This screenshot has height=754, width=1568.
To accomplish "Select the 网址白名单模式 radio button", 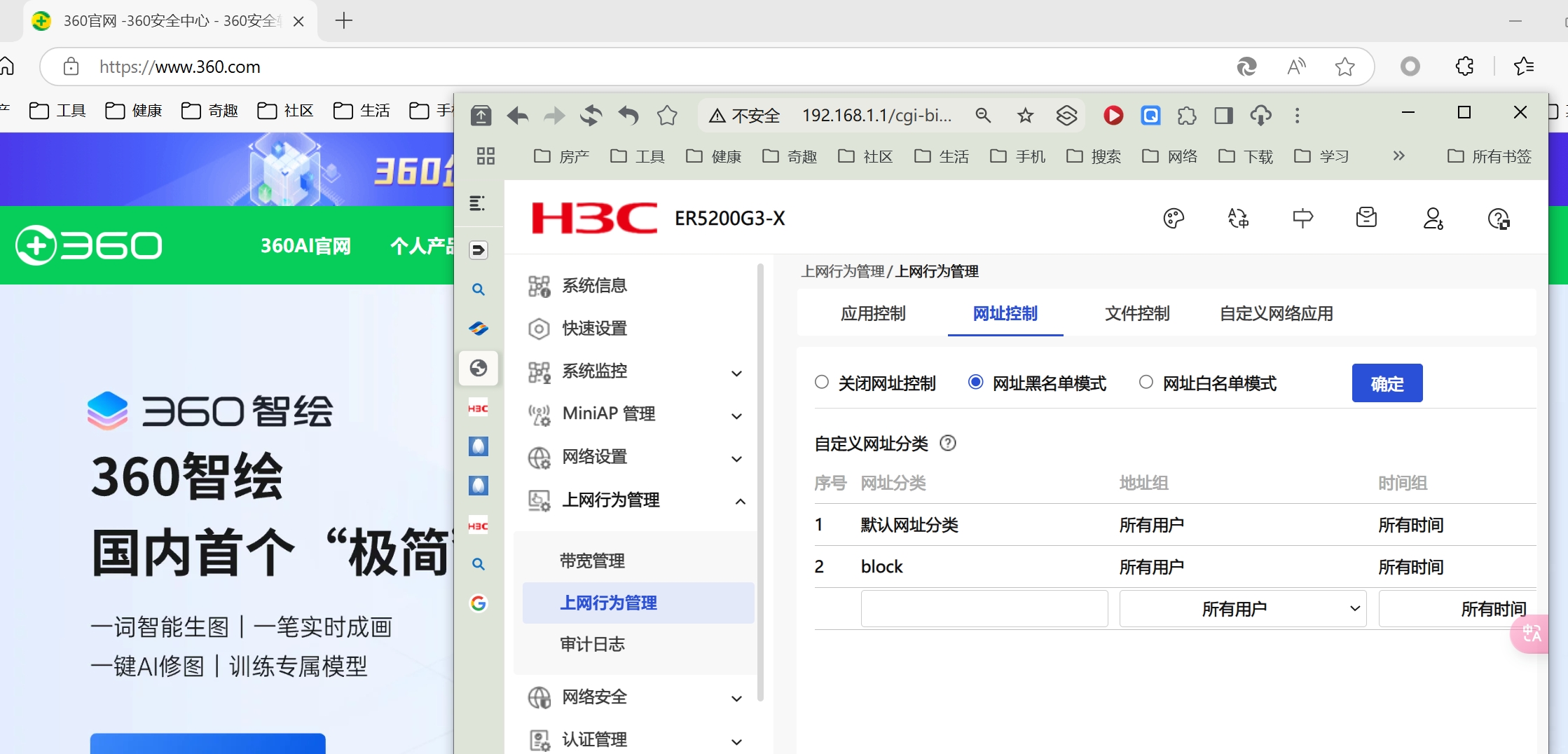I will (1146, 383).
